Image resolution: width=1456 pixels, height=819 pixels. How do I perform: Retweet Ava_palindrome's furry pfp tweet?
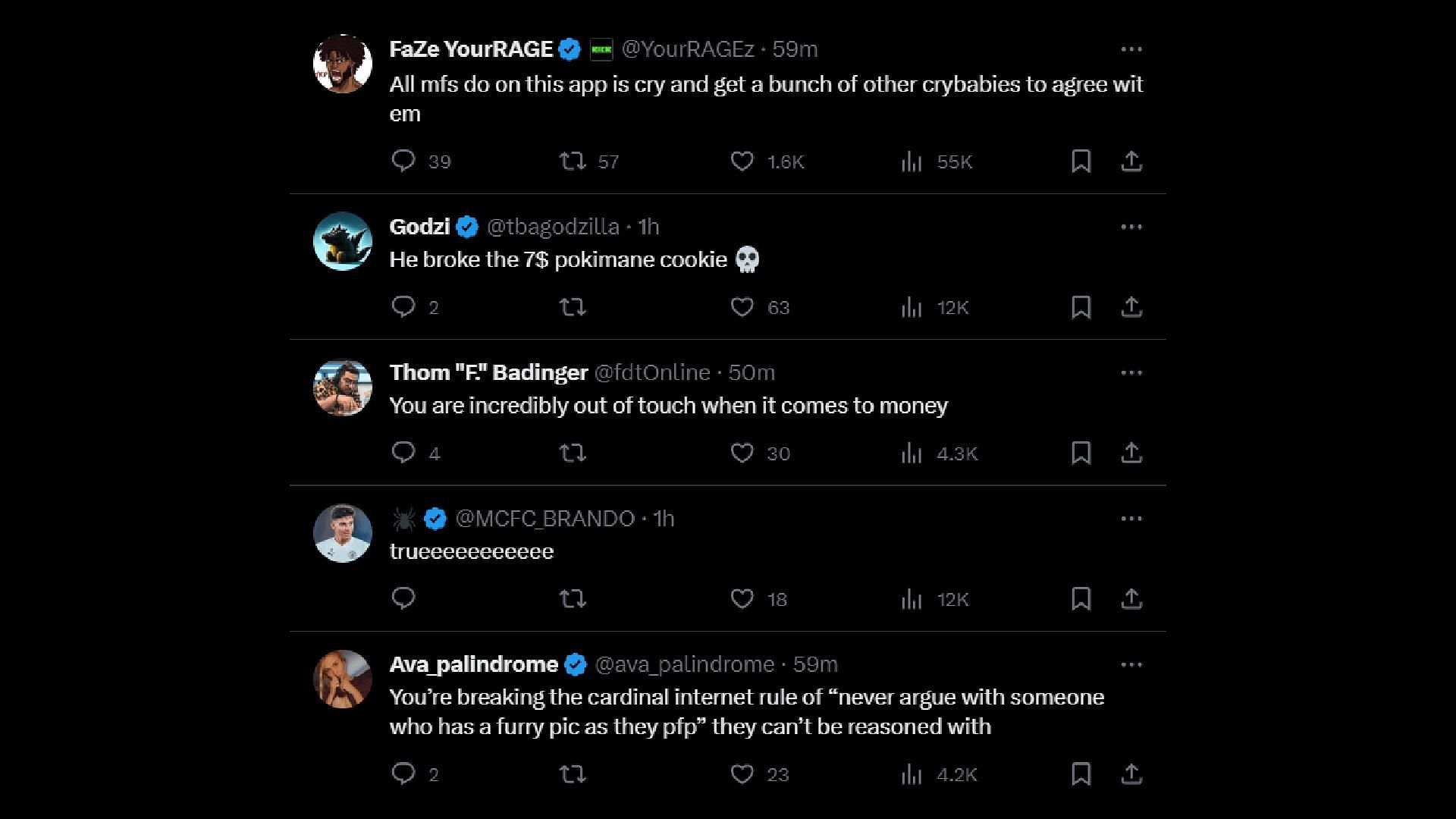573,774
